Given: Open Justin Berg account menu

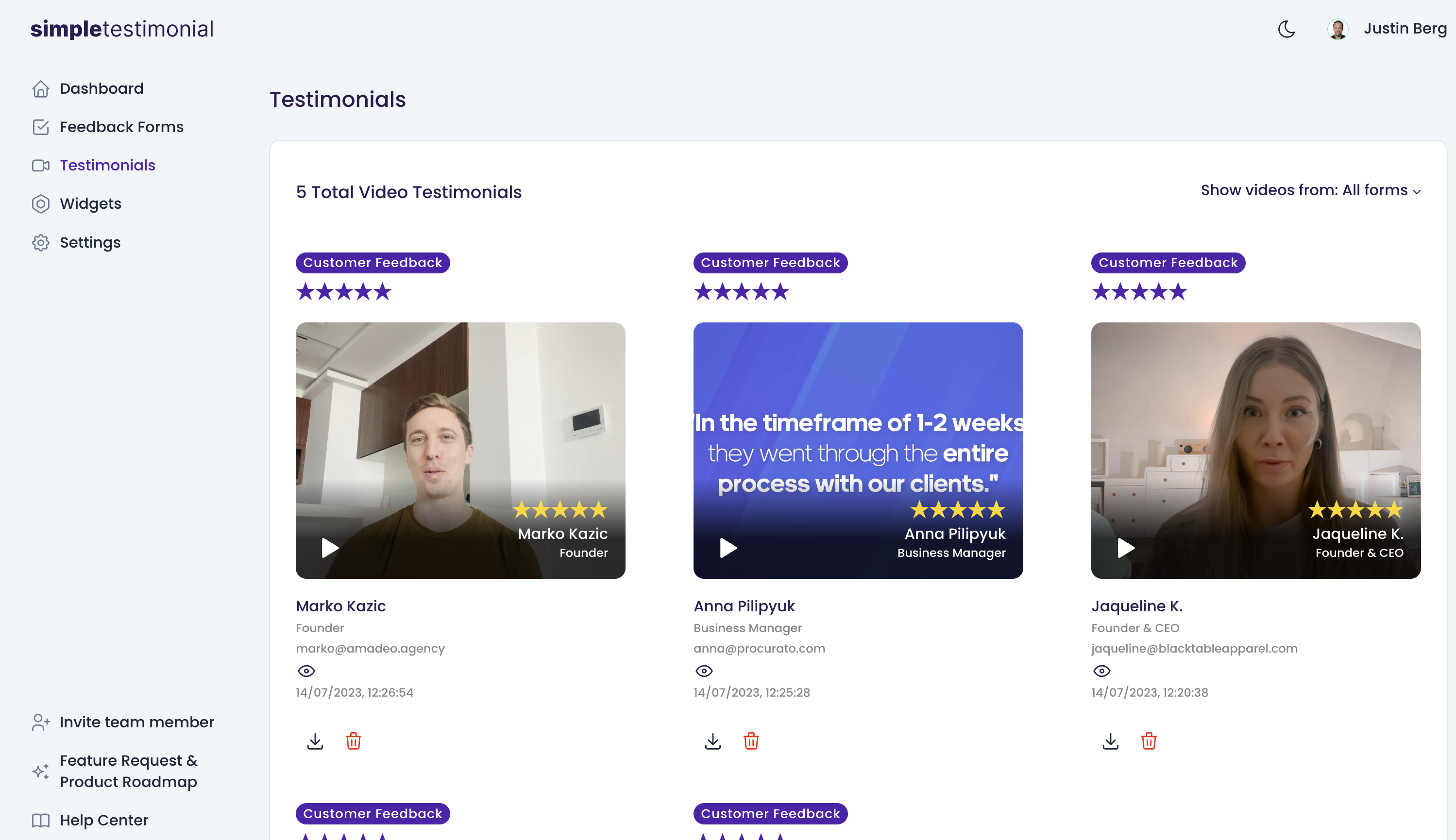Looking at the screenshot, I should (x=1405, y=29).
